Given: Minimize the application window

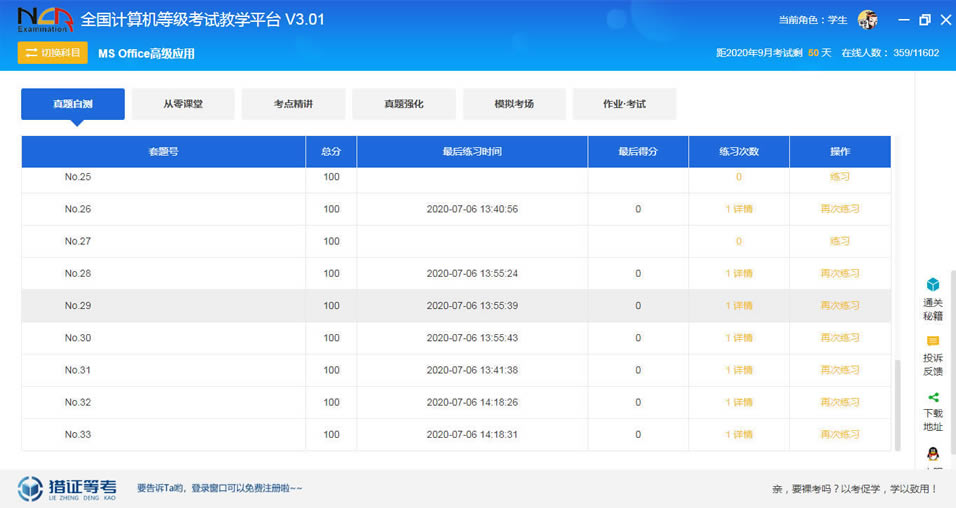Looking at the screenshot, I should click(x=902, y=20).
